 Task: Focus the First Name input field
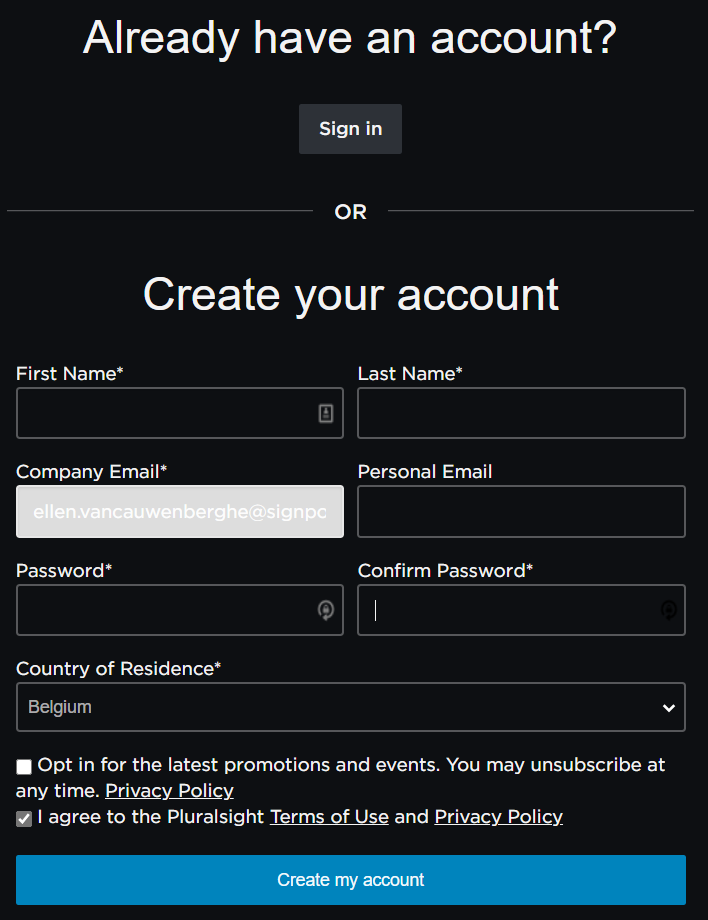pyautogui.click(x=180, y=413)
